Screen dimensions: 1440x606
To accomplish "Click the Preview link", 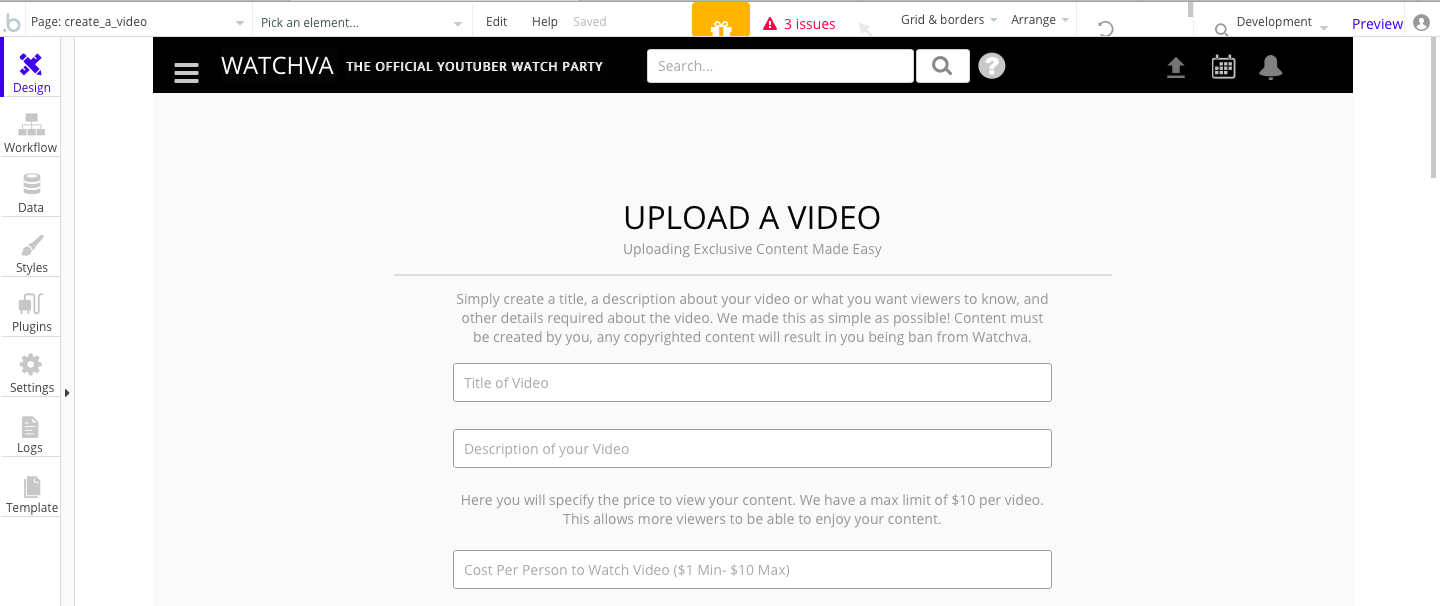I will tap(1377, 24).
